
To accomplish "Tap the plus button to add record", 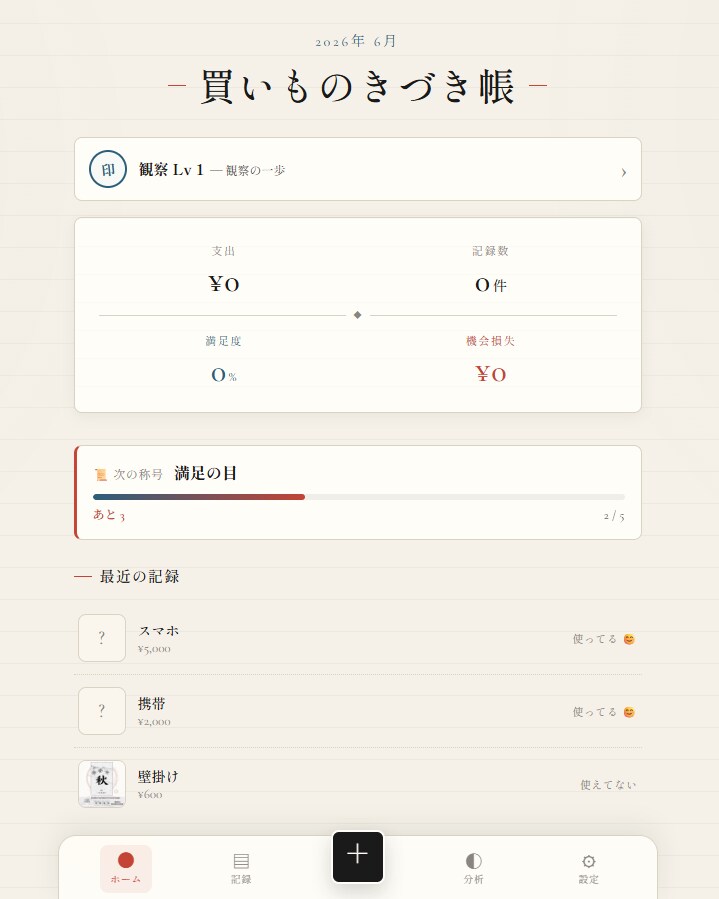I will [x=358, y=857].
